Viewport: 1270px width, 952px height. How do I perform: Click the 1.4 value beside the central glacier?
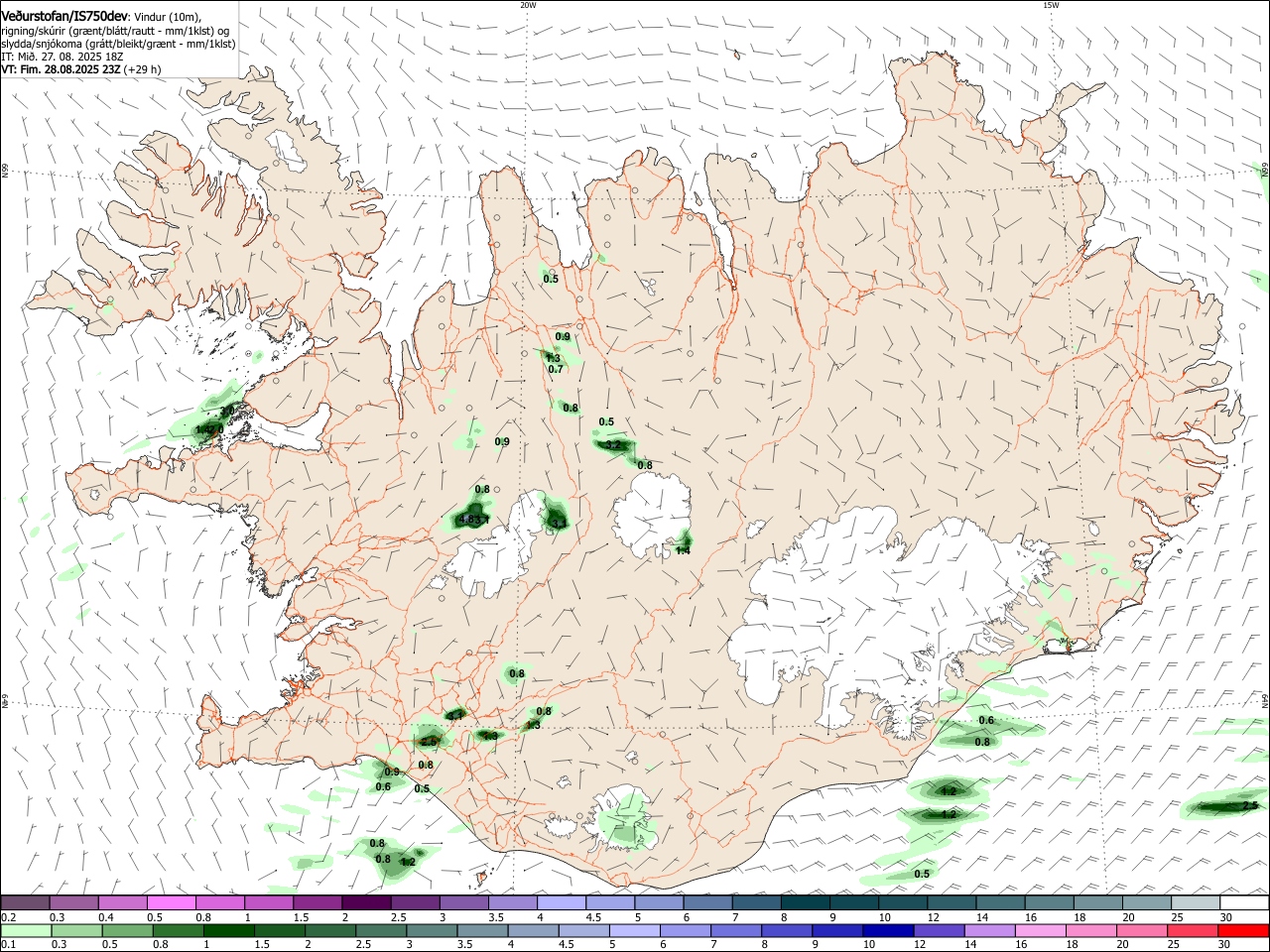coord(683,550)
